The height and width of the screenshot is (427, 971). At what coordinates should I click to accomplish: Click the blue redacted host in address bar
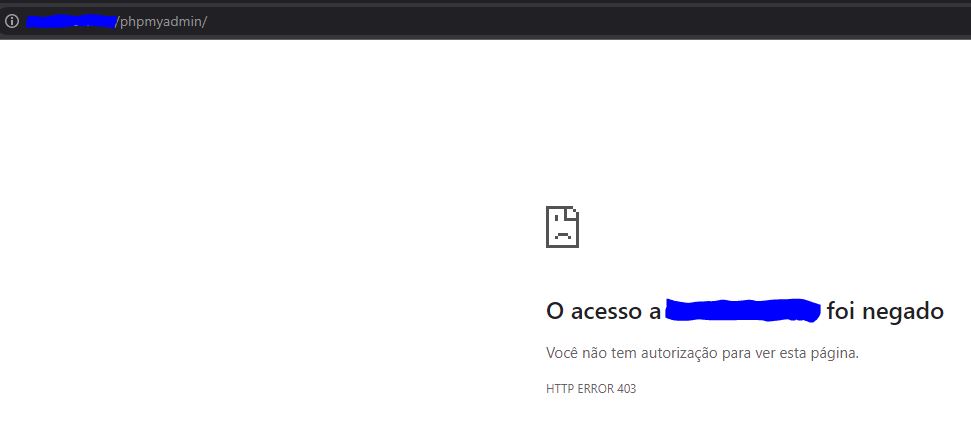72,22
